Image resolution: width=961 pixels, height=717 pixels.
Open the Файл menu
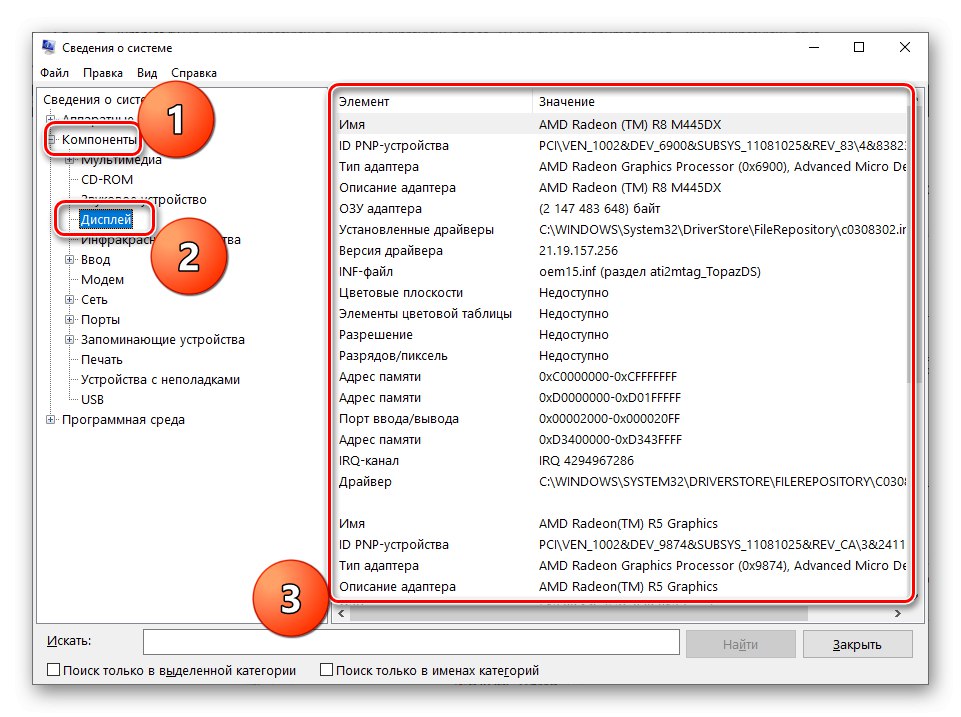[x=55, y=73]
